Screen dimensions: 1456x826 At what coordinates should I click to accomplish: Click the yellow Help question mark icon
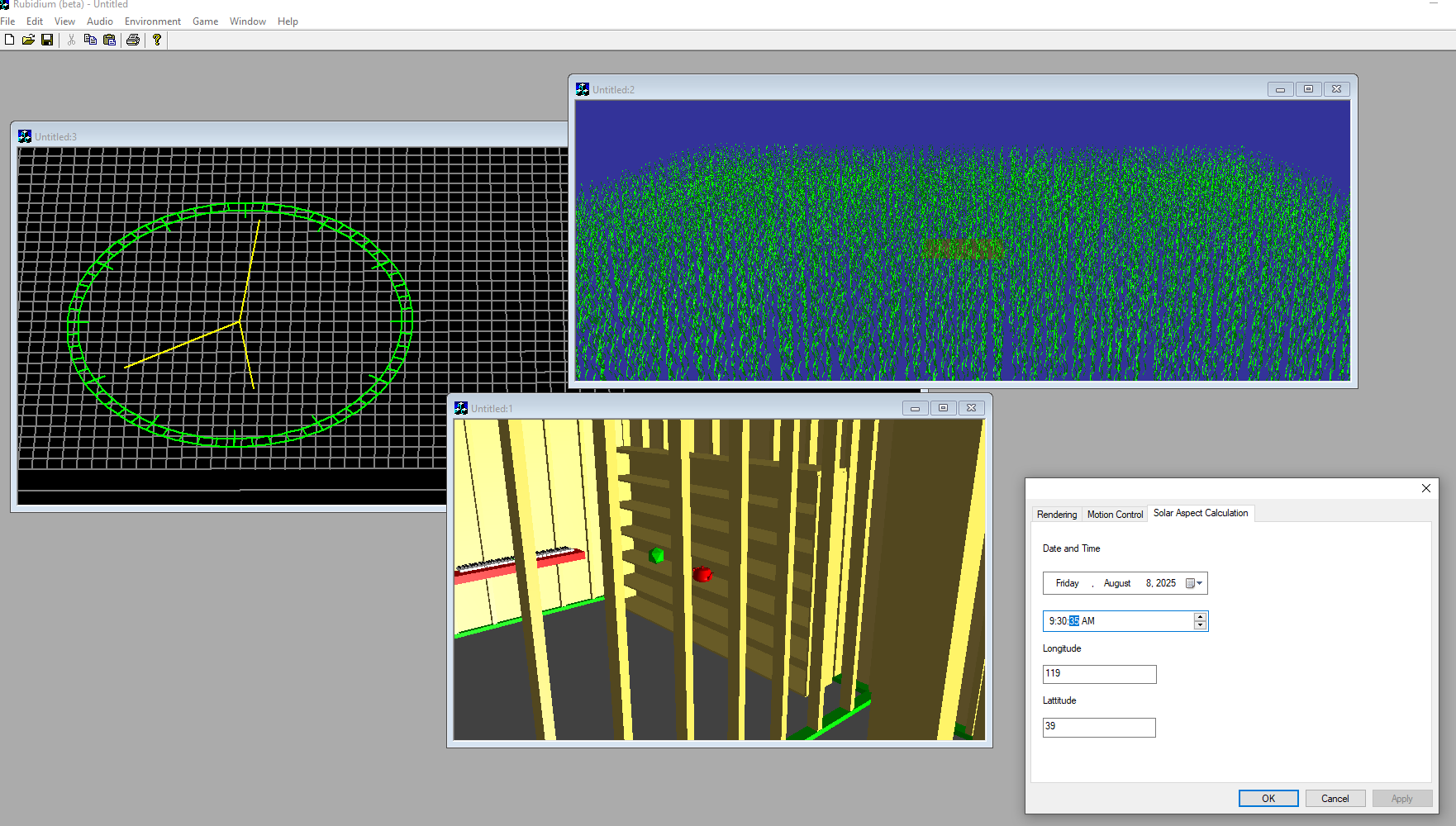[x=156, y=40]
